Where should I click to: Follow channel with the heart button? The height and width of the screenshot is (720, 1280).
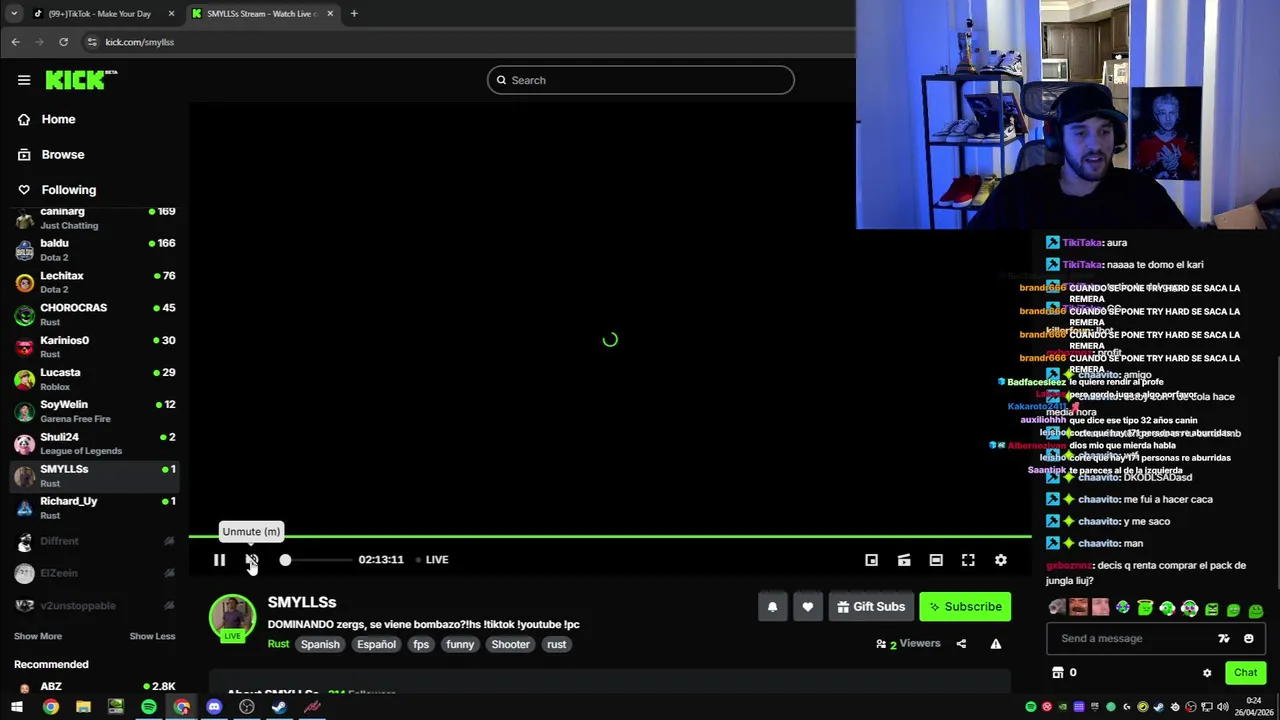(x=808, y=607)
